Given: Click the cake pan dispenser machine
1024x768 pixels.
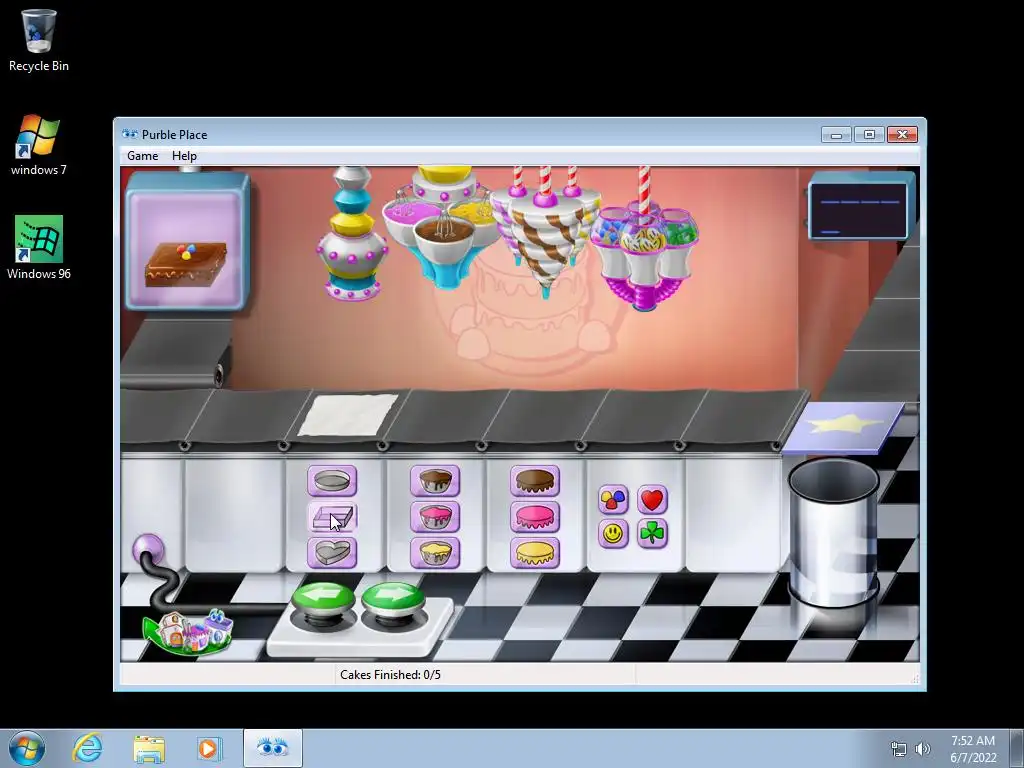Looking at the screenshot, I should (353, 233).
